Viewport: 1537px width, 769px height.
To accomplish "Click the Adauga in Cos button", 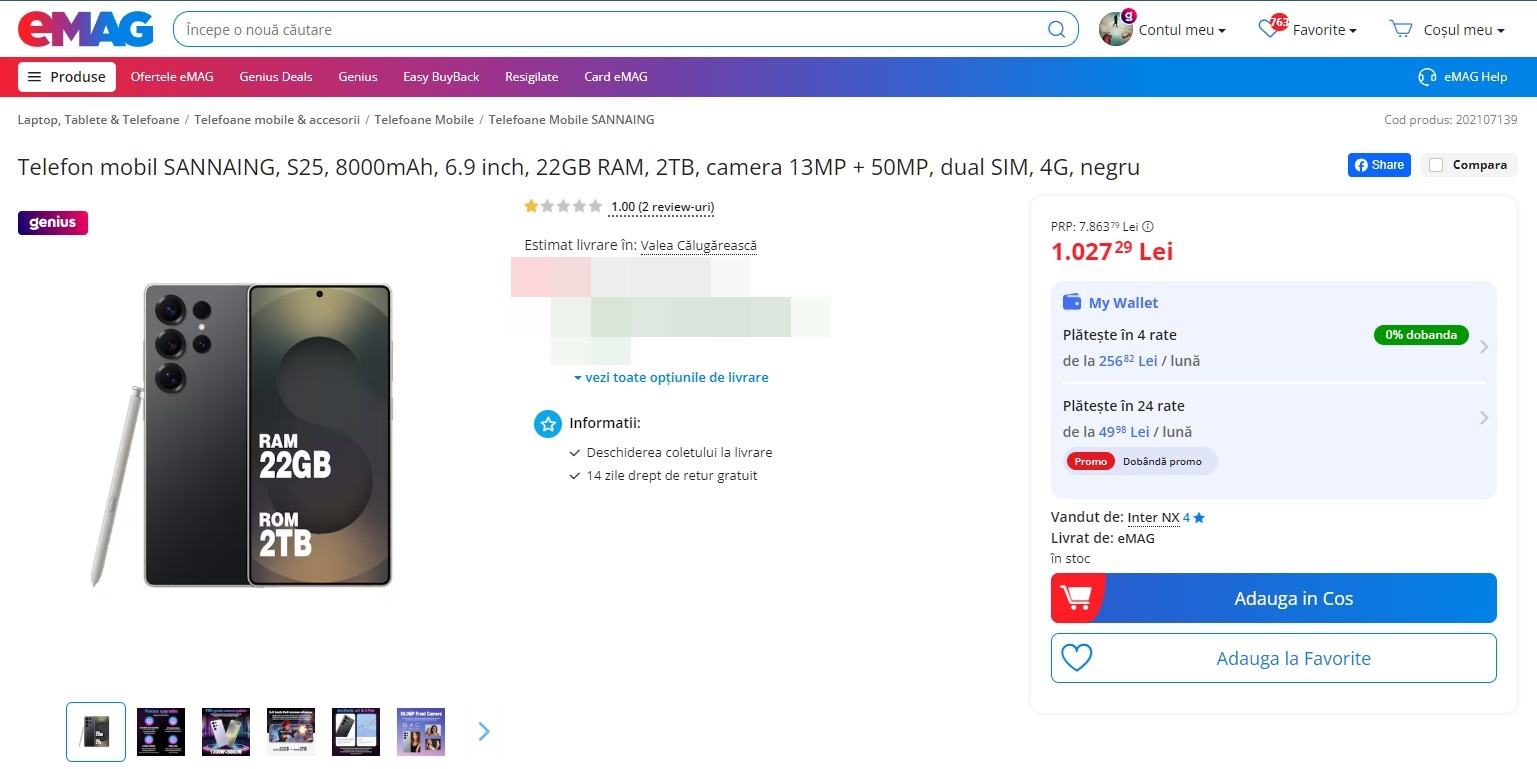I will [1273, 598].
